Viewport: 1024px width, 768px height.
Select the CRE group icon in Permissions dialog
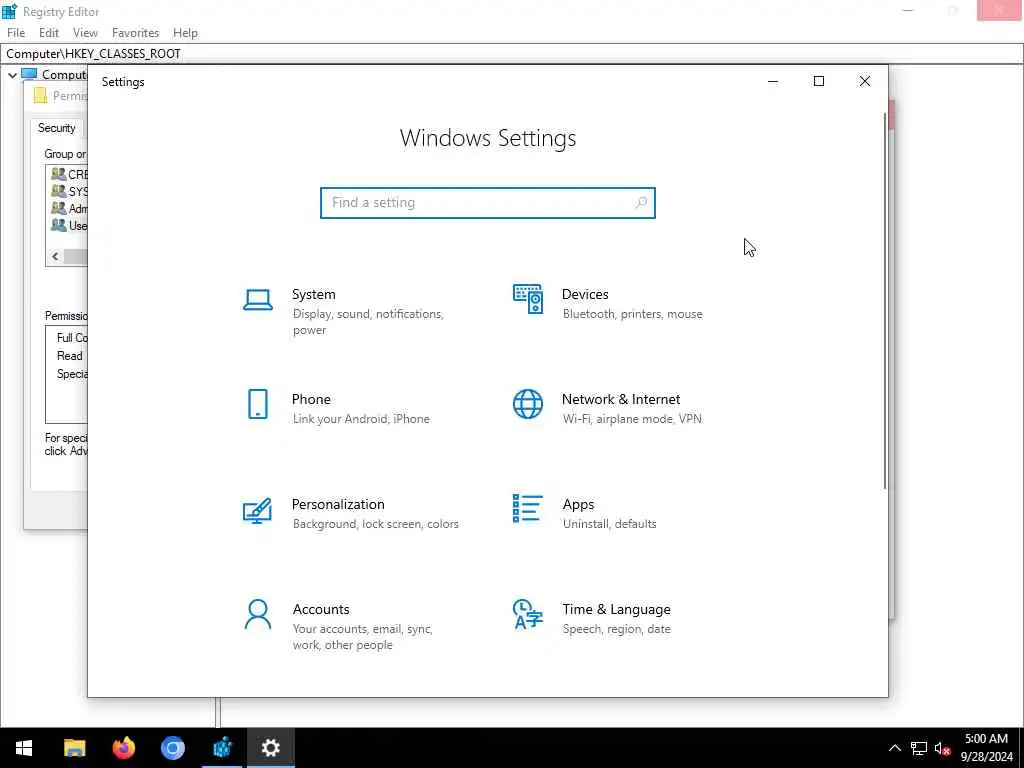59,174
